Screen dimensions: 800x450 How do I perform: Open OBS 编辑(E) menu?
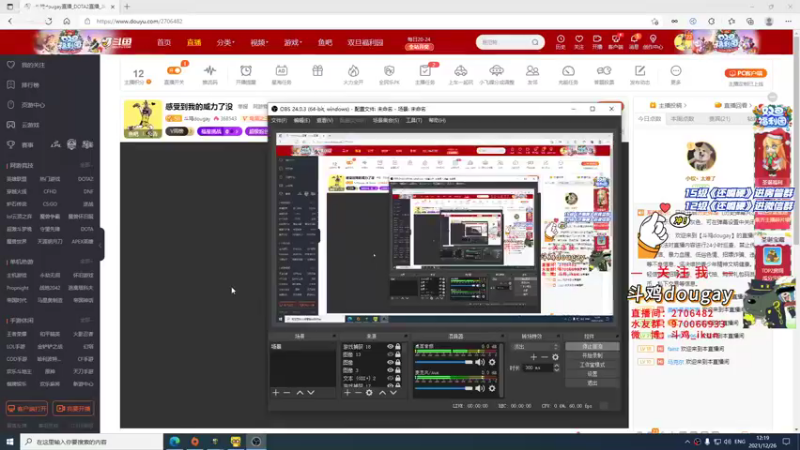[302, 120]
